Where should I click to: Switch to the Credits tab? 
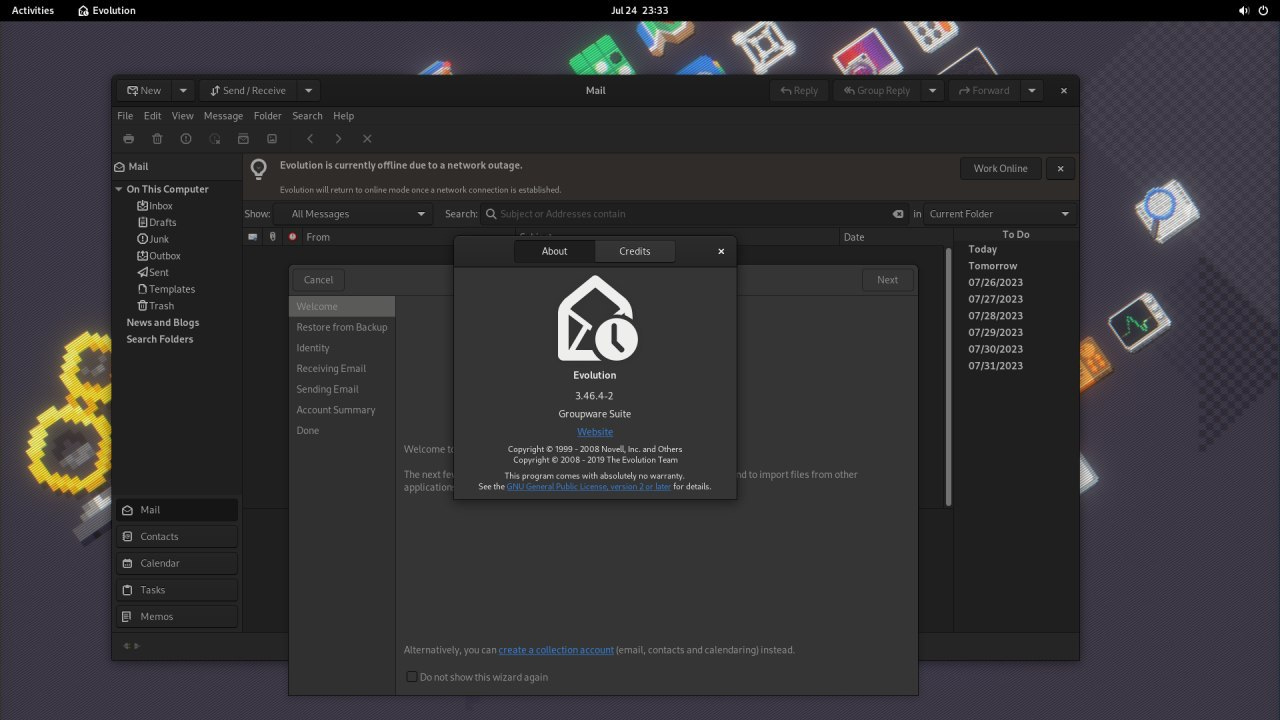click(x=635, y=251)
